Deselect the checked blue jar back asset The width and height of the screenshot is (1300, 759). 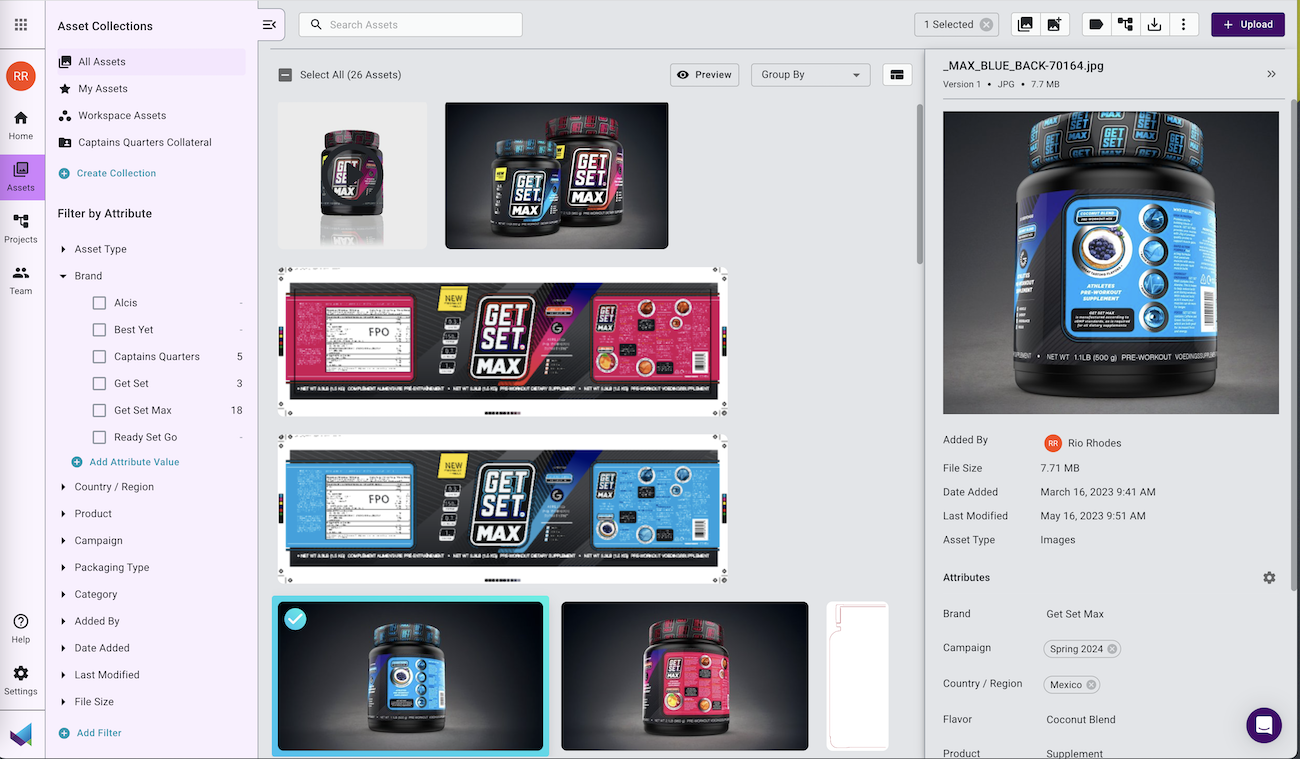295,619
